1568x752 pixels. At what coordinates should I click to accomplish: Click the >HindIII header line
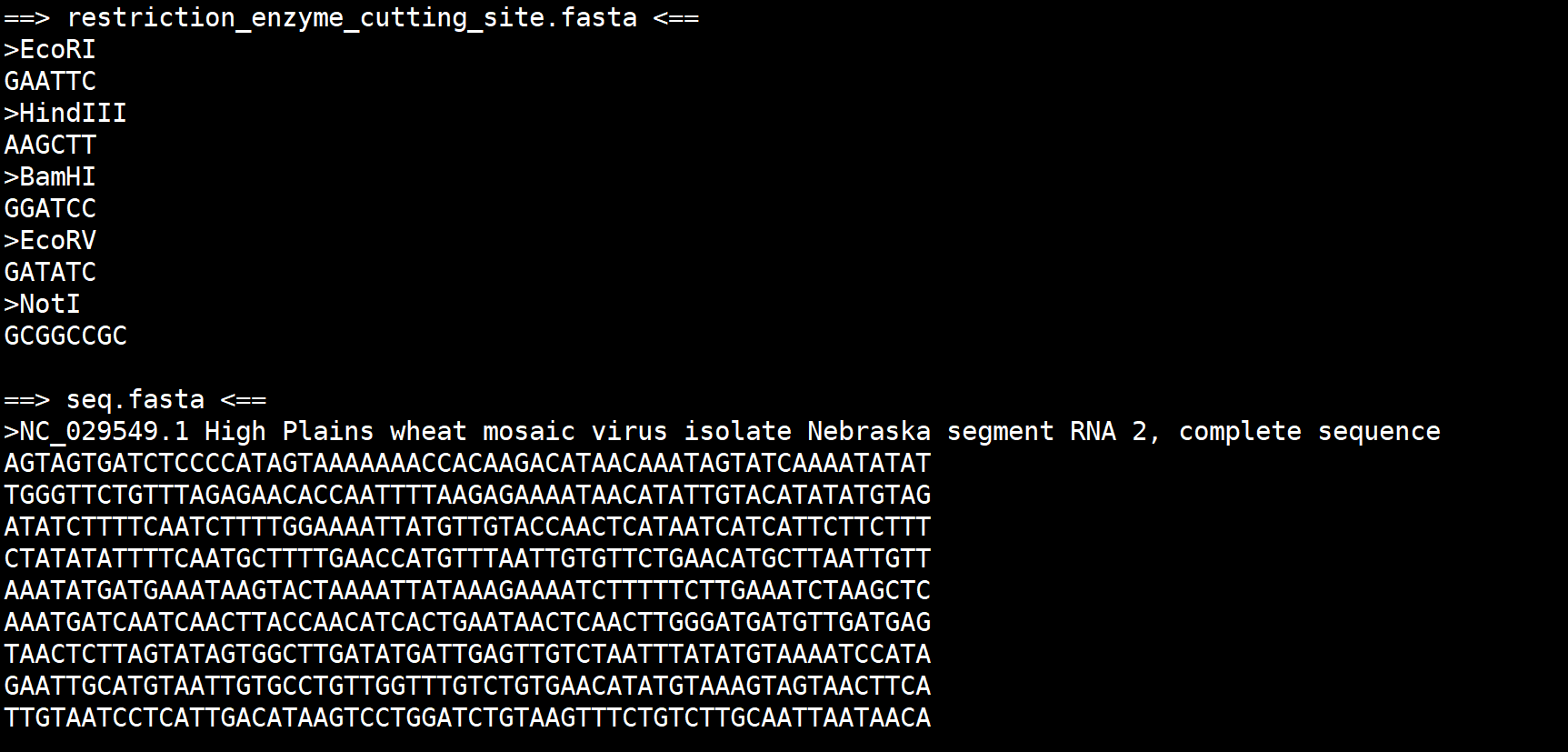65,113
